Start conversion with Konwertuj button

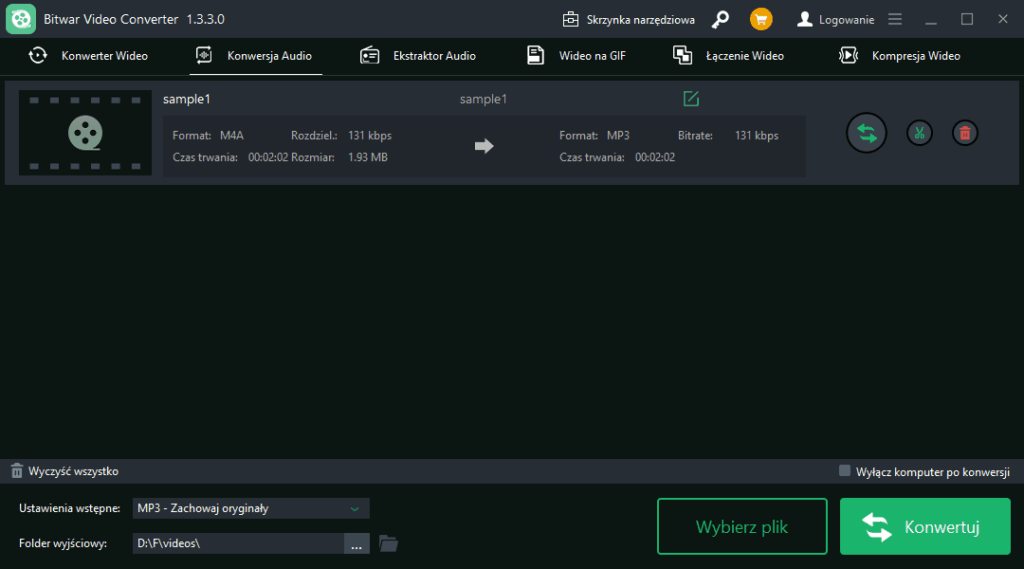[925, 527]
